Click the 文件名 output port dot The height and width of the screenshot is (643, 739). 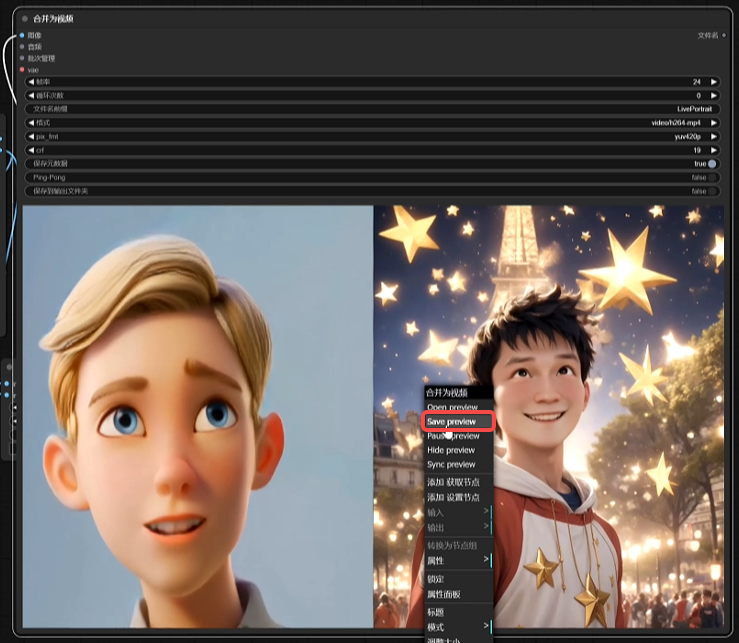pyautogui.click(x=724, y=35)
